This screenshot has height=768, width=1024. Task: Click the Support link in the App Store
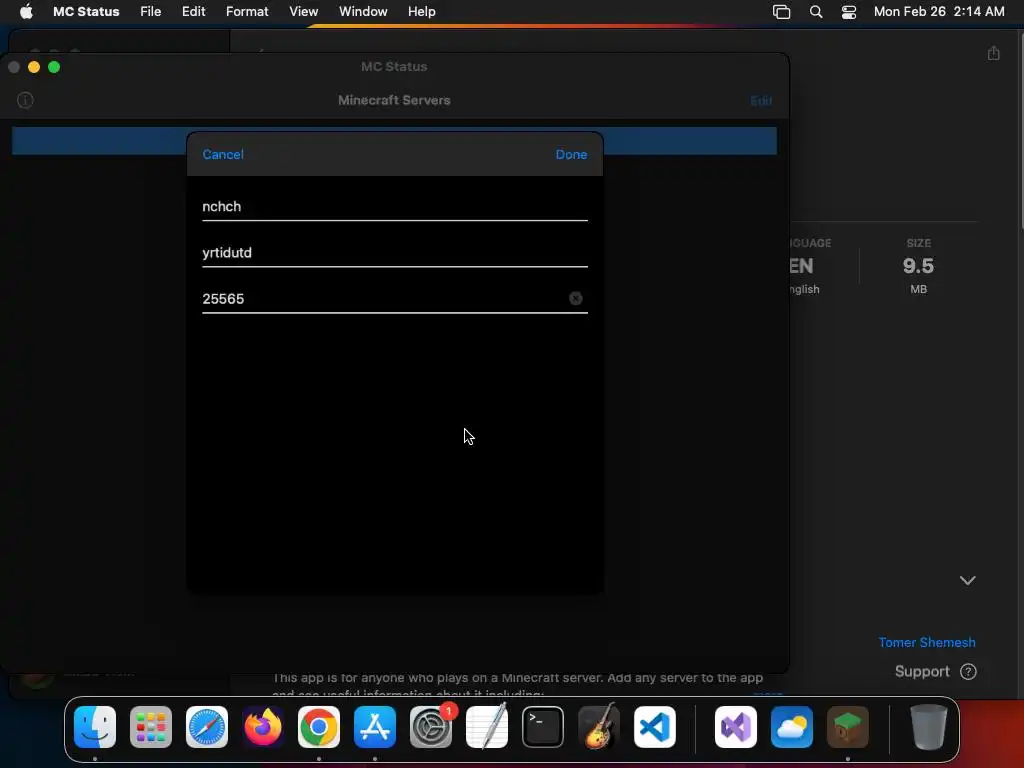point(935,671)
